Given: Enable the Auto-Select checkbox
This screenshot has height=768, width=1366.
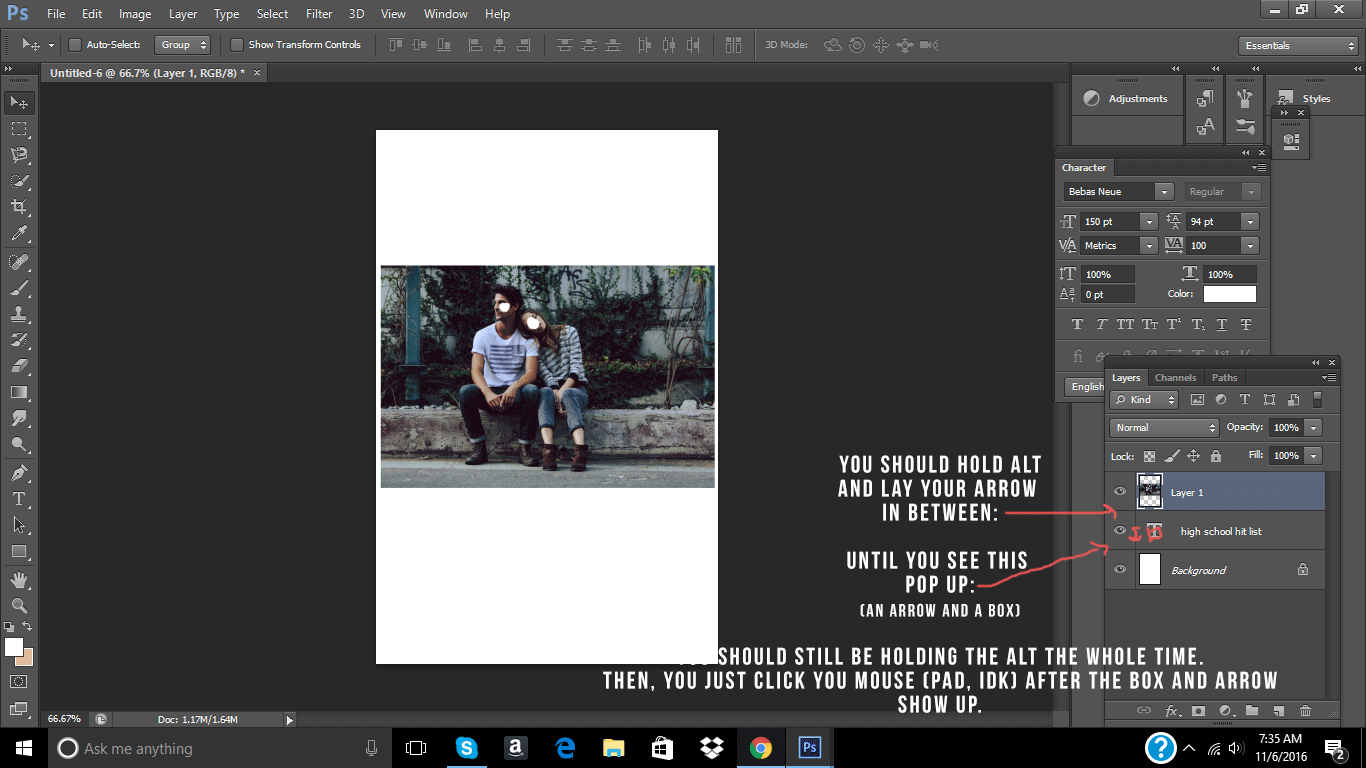Looking at the screenshot, I should point(74,45).
